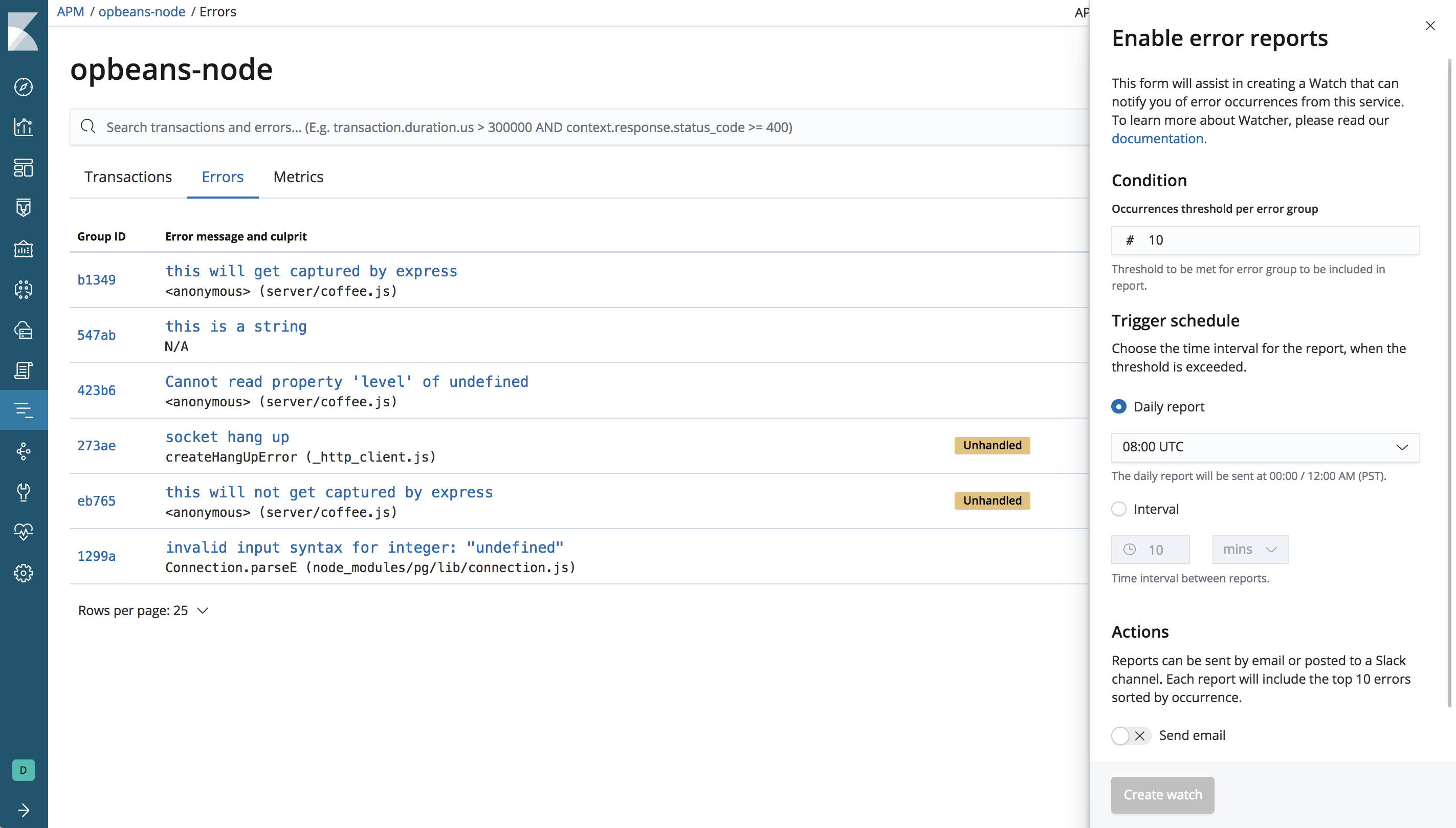Open Dev Tools wrench icon
1456x828 pixels.
(24, 492)
